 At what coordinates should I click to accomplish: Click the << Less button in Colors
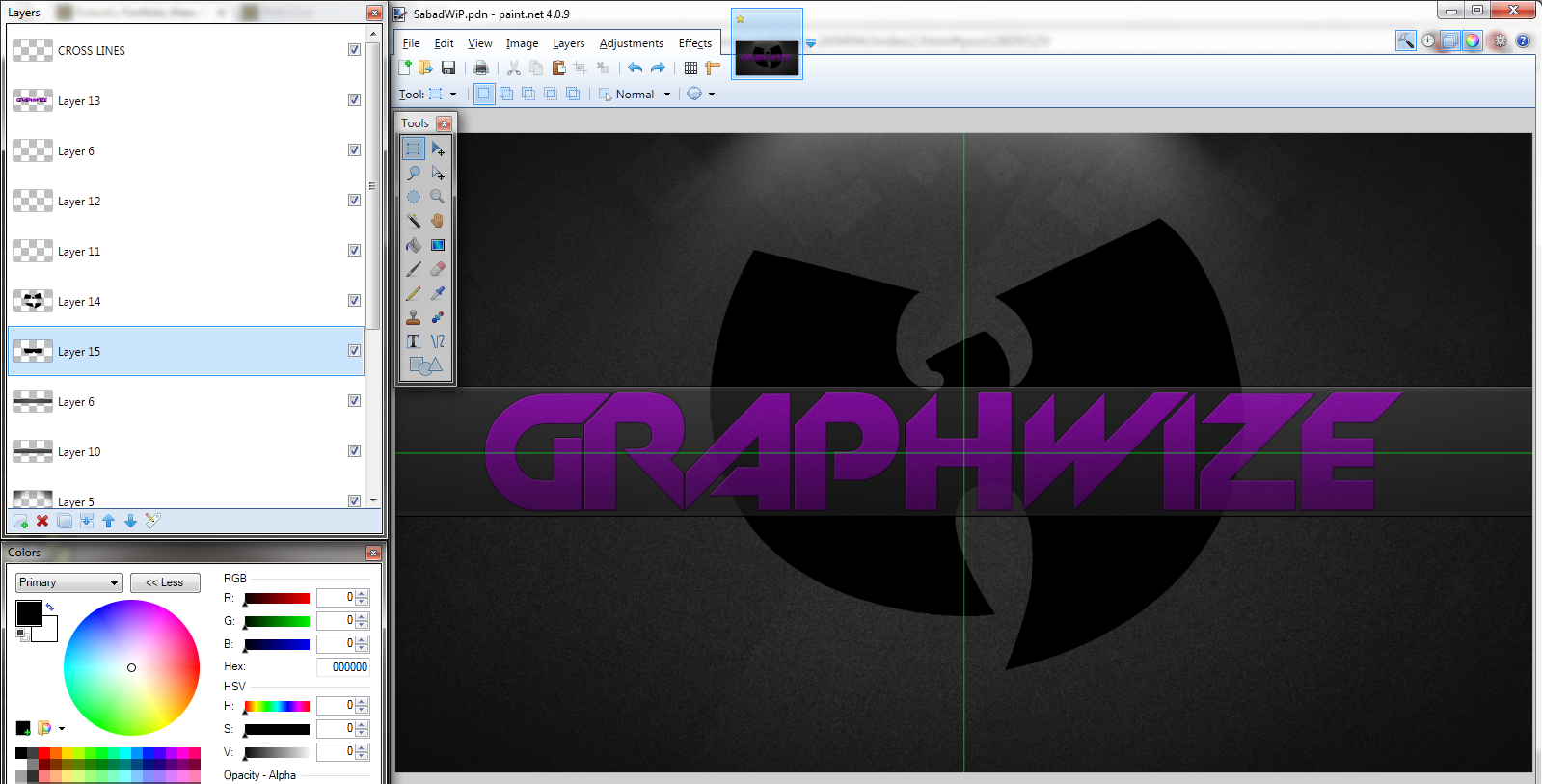[x=165, y=582]
